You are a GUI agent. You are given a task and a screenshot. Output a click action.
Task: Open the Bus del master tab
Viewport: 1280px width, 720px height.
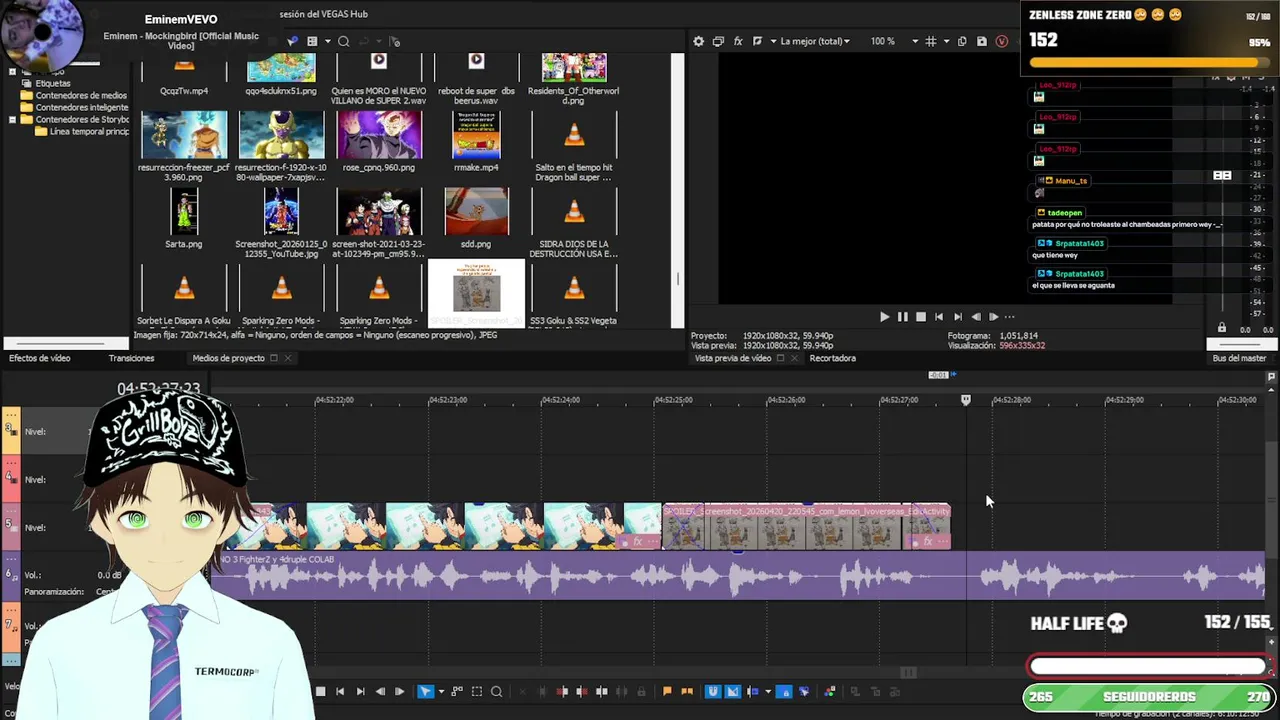[x=1239, y=358]
